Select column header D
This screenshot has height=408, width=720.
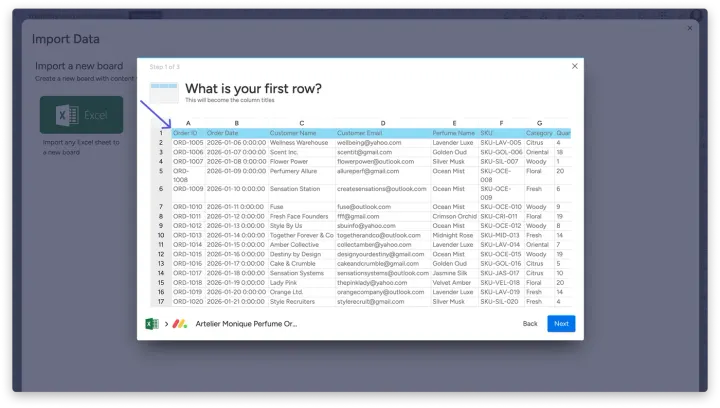383,123
